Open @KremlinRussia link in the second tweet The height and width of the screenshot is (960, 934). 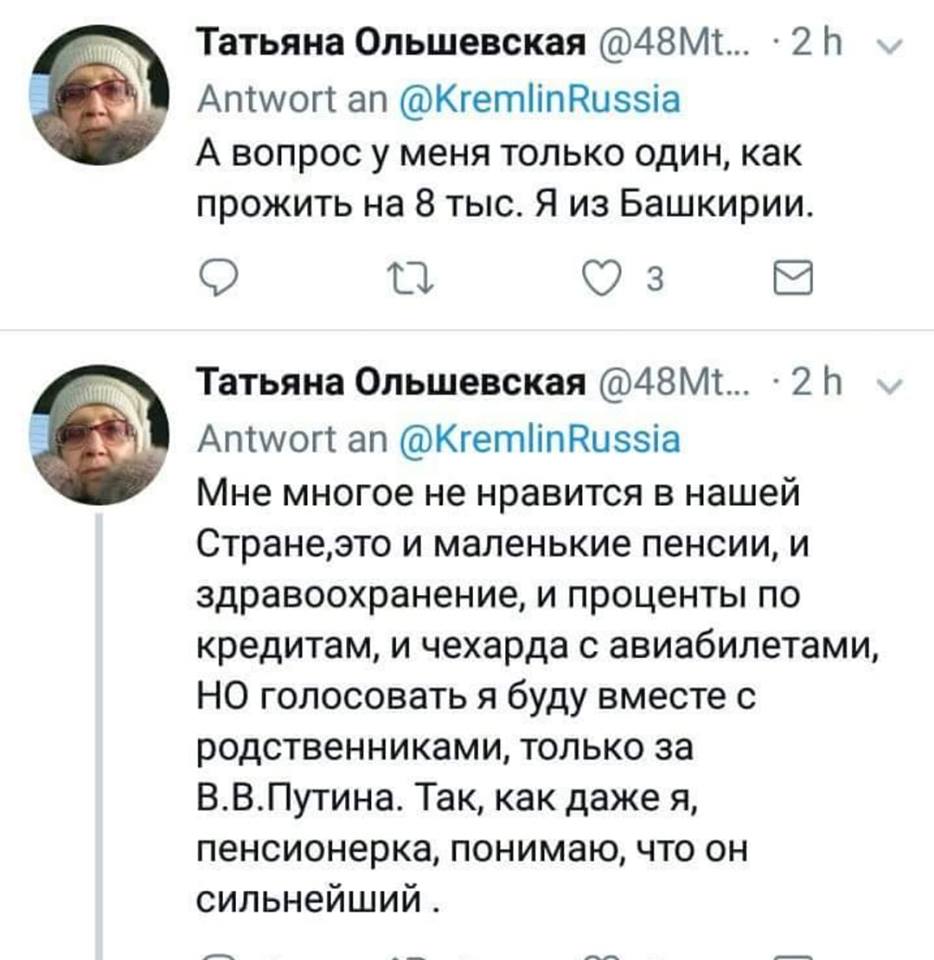pyautogui.click(x=540, y=438)
